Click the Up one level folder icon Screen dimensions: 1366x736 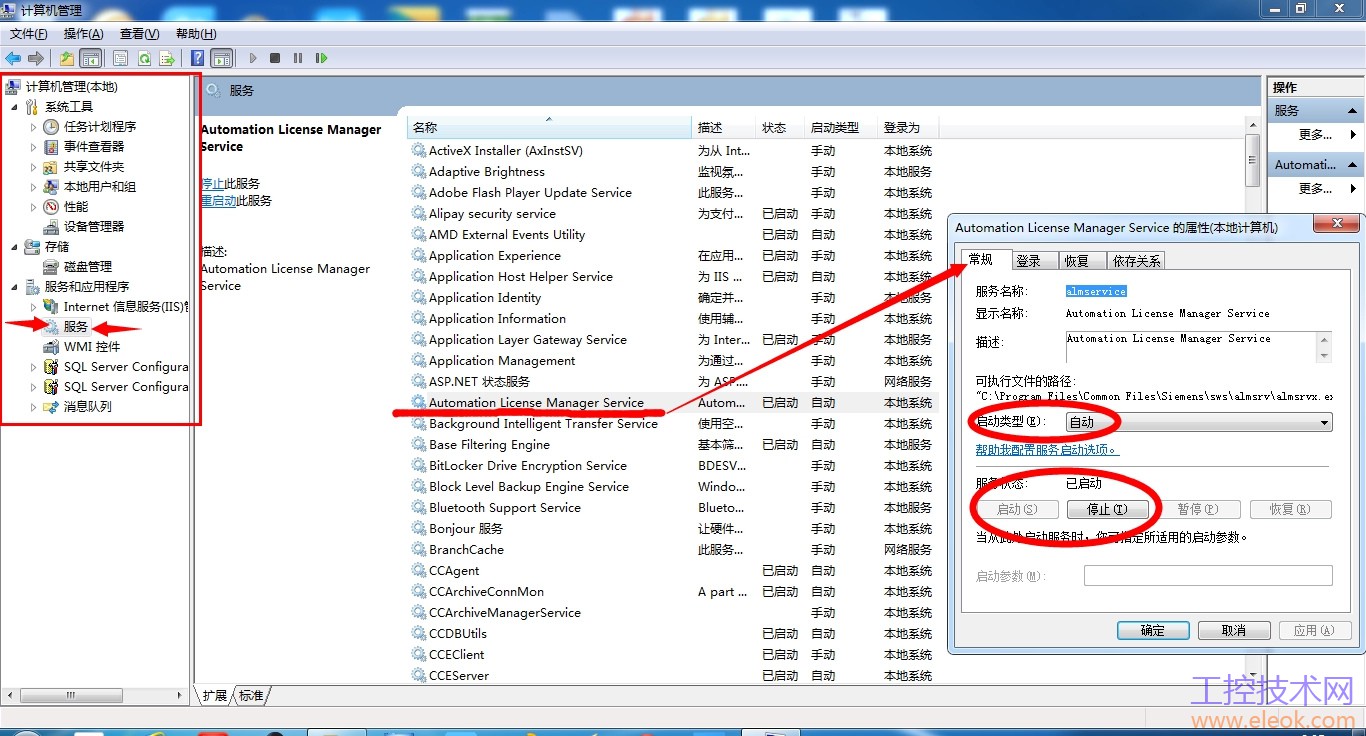coord(67,58)
